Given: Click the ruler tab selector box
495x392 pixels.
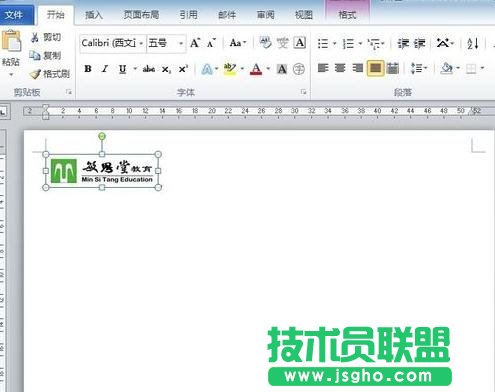Looking at the screenshot, I should pos(4,112).
